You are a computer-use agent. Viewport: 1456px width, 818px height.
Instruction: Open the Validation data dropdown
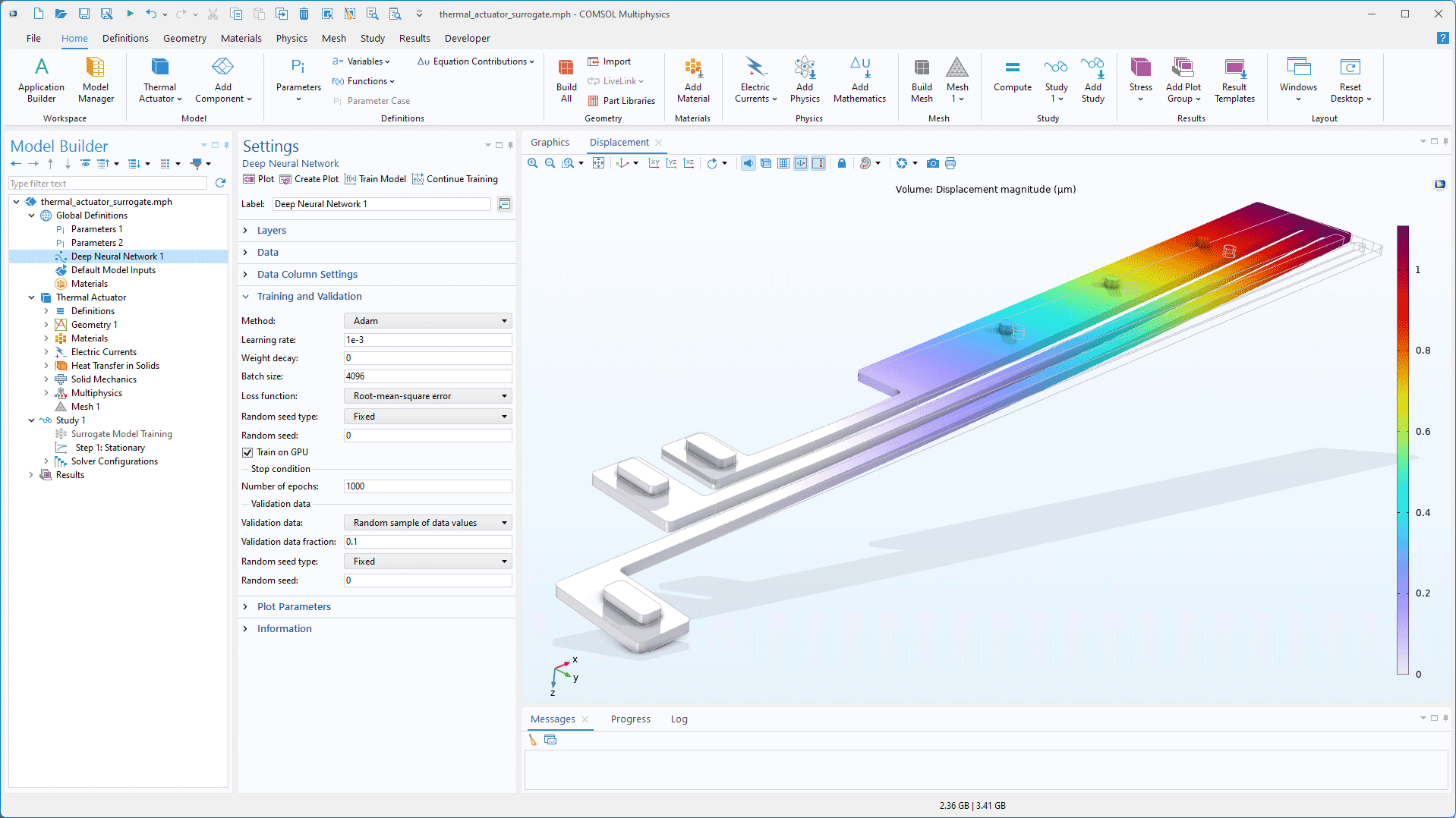[428, 523]
